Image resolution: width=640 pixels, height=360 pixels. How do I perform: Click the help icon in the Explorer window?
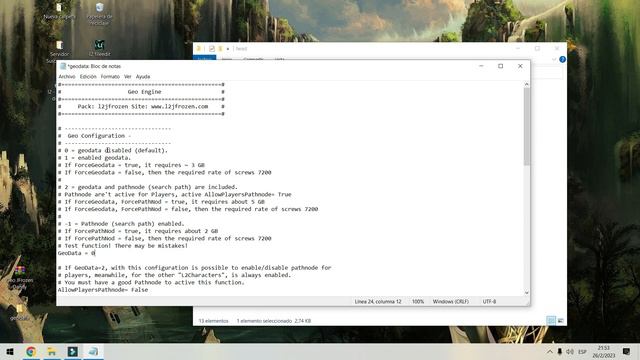point(562,60)
